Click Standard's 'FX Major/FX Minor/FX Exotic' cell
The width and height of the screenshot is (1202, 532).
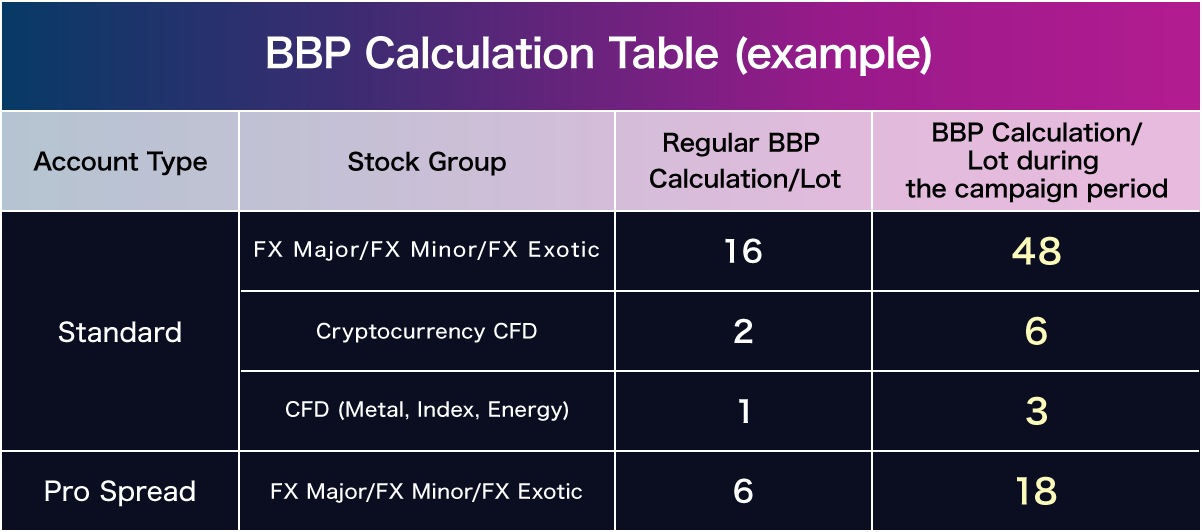coord(427,250)
